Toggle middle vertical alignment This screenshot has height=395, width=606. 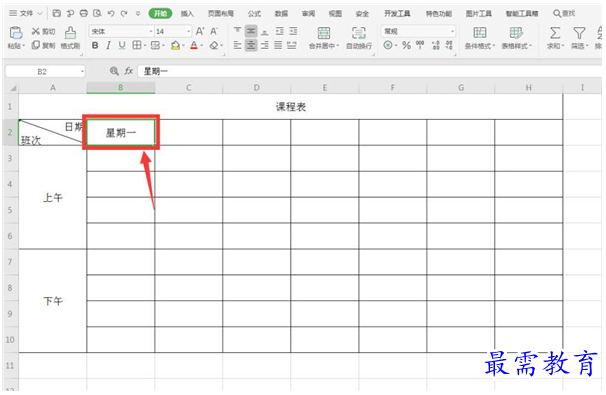tap(251, 31)
